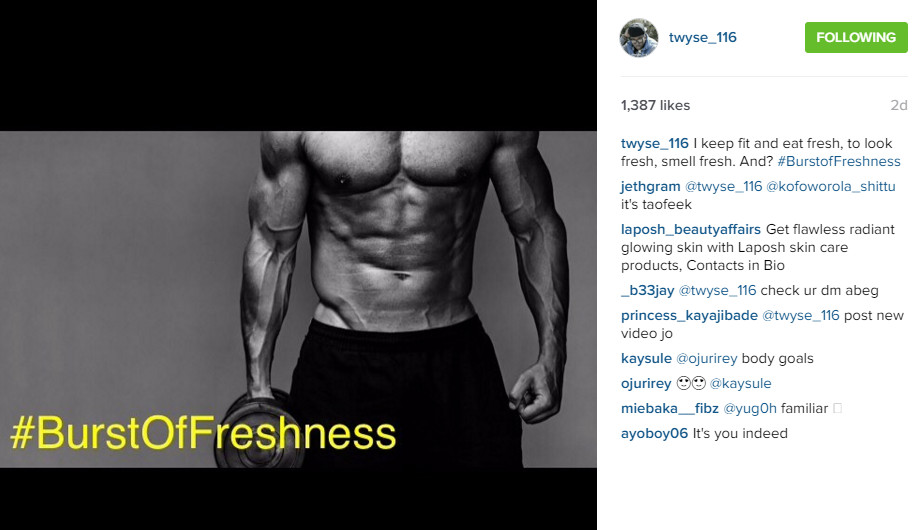Click the twyse_116 profile avatar picture
Image resolution: width=917 pixels, height=530 pixels.
639,38
